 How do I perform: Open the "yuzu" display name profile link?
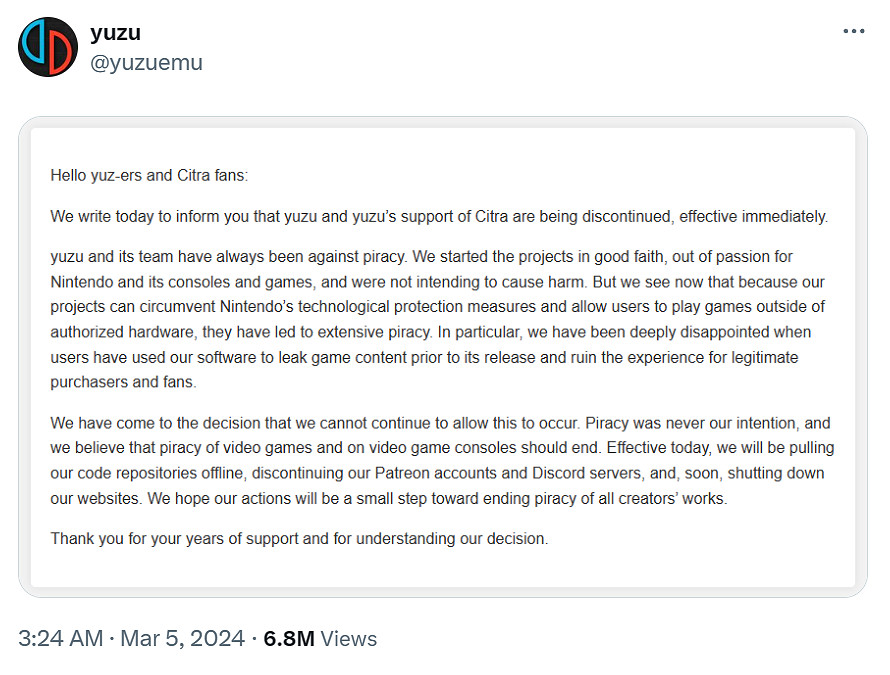pyautogui.click(x=115, y=33)
